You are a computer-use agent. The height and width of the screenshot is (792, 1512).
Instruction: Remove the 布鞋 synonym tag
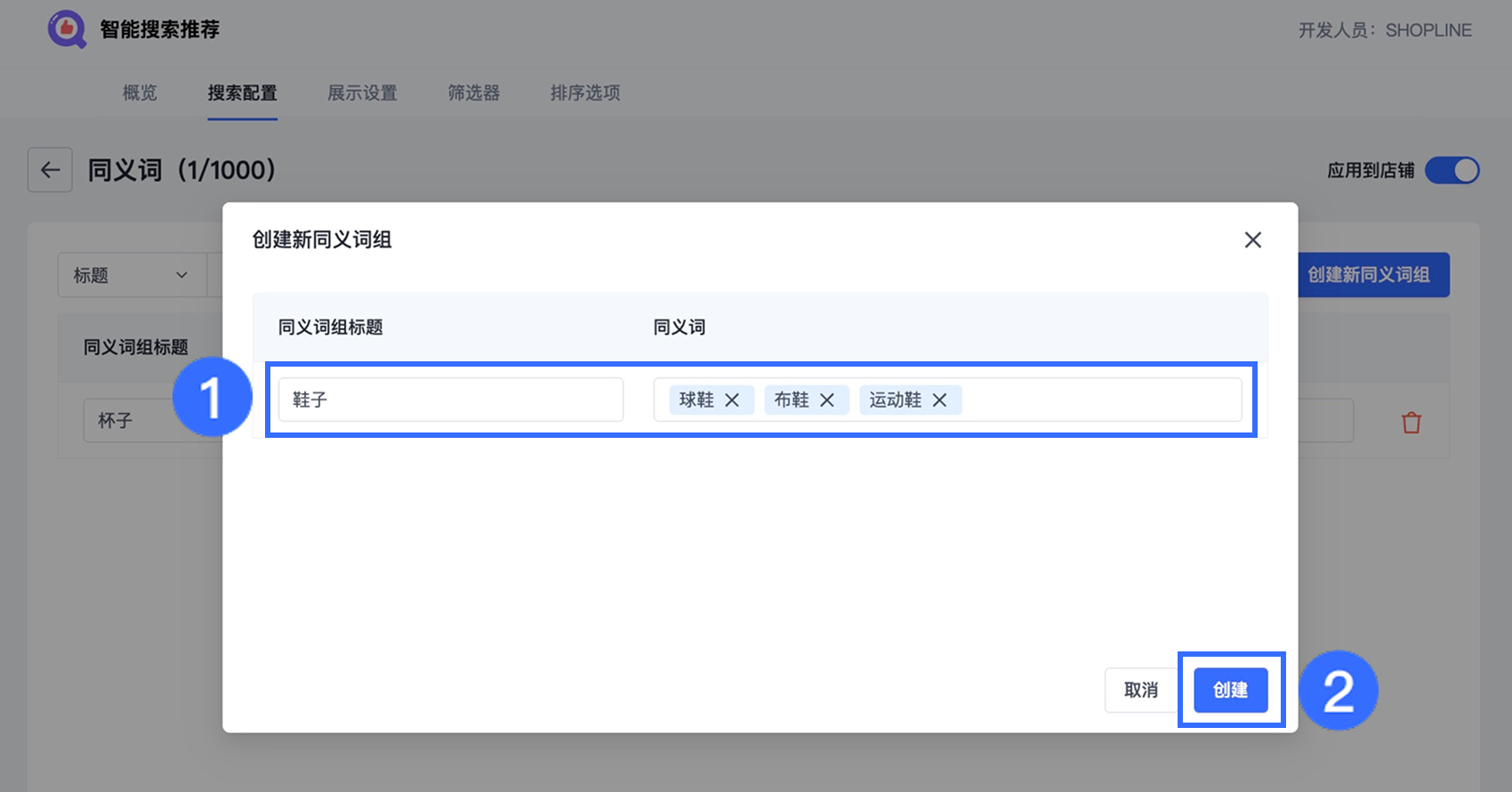pyautogui.click(x=827, y=400)
